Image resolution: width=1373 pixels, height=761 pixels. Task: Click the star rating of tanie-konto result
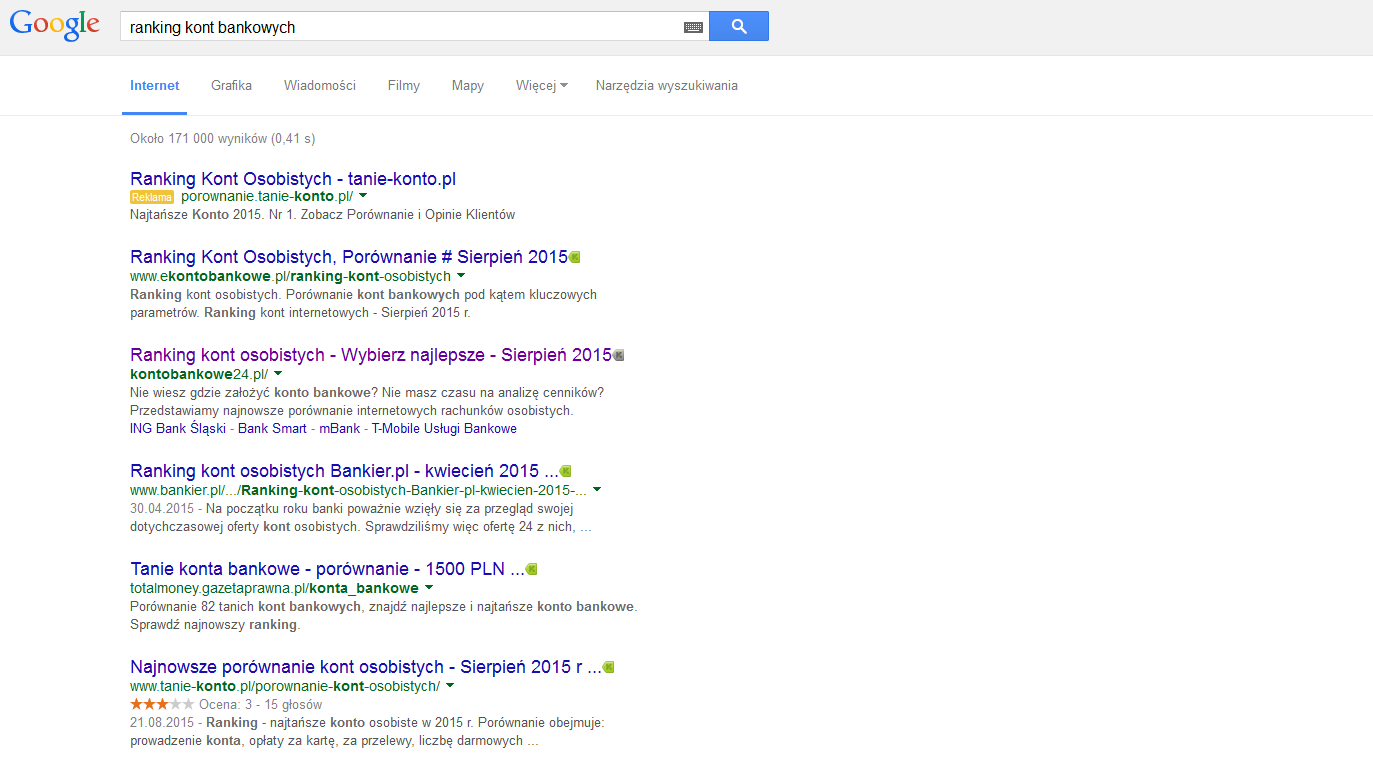coord(162,704)
